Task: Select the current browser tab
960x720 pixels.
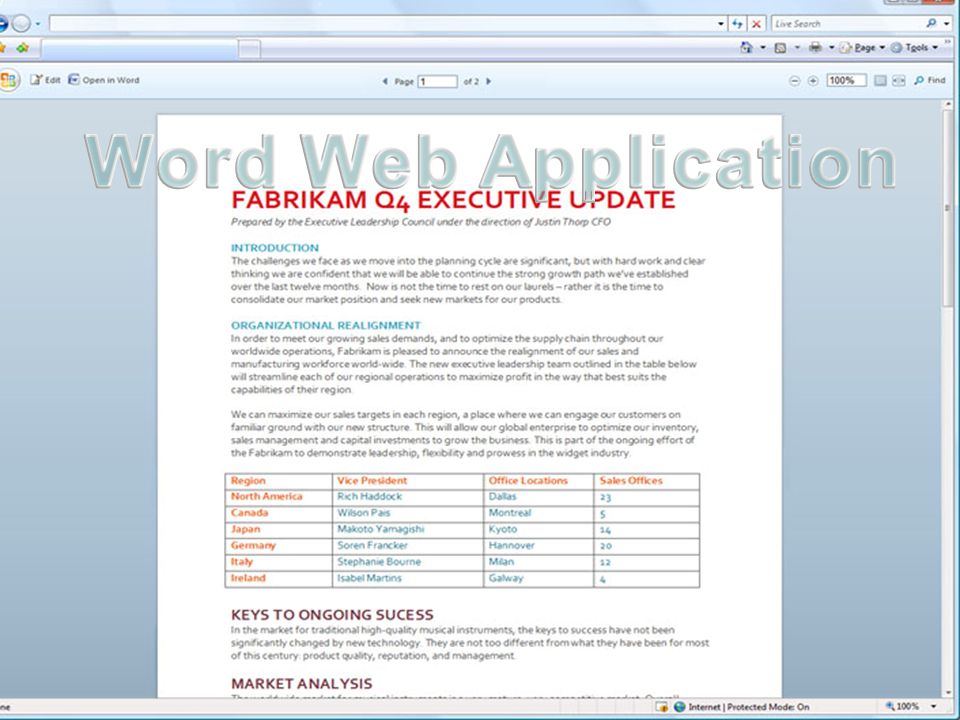Action: tap(139, 49)
